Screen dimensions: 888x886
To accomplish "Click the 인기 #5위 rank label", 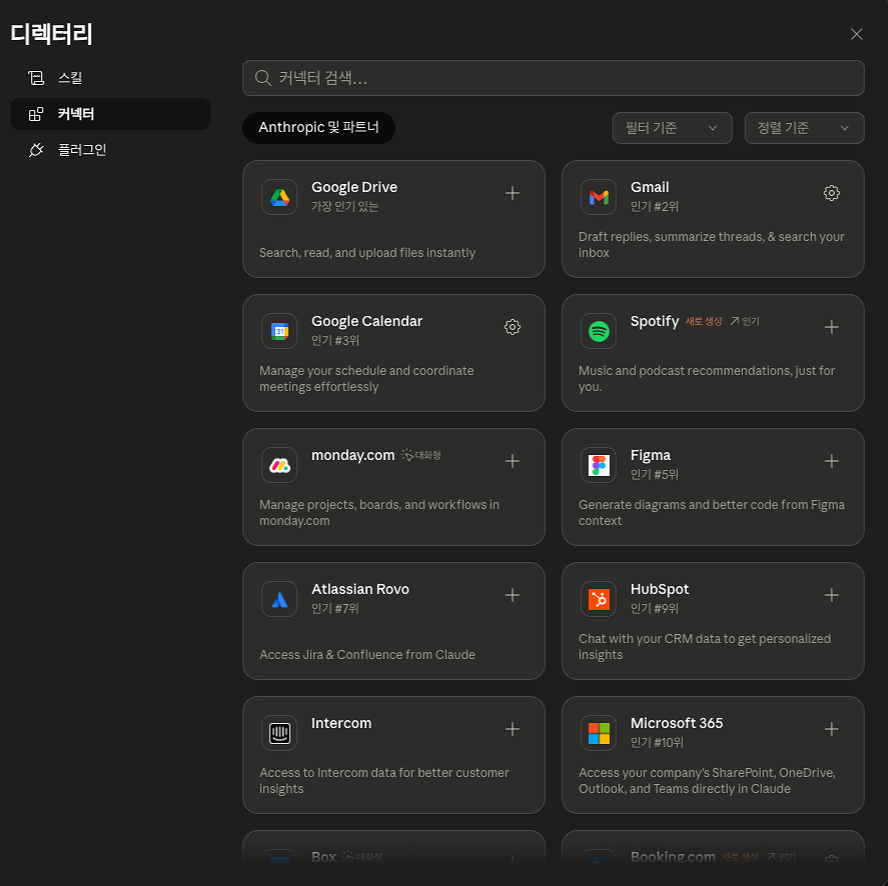I will (654, 474).
